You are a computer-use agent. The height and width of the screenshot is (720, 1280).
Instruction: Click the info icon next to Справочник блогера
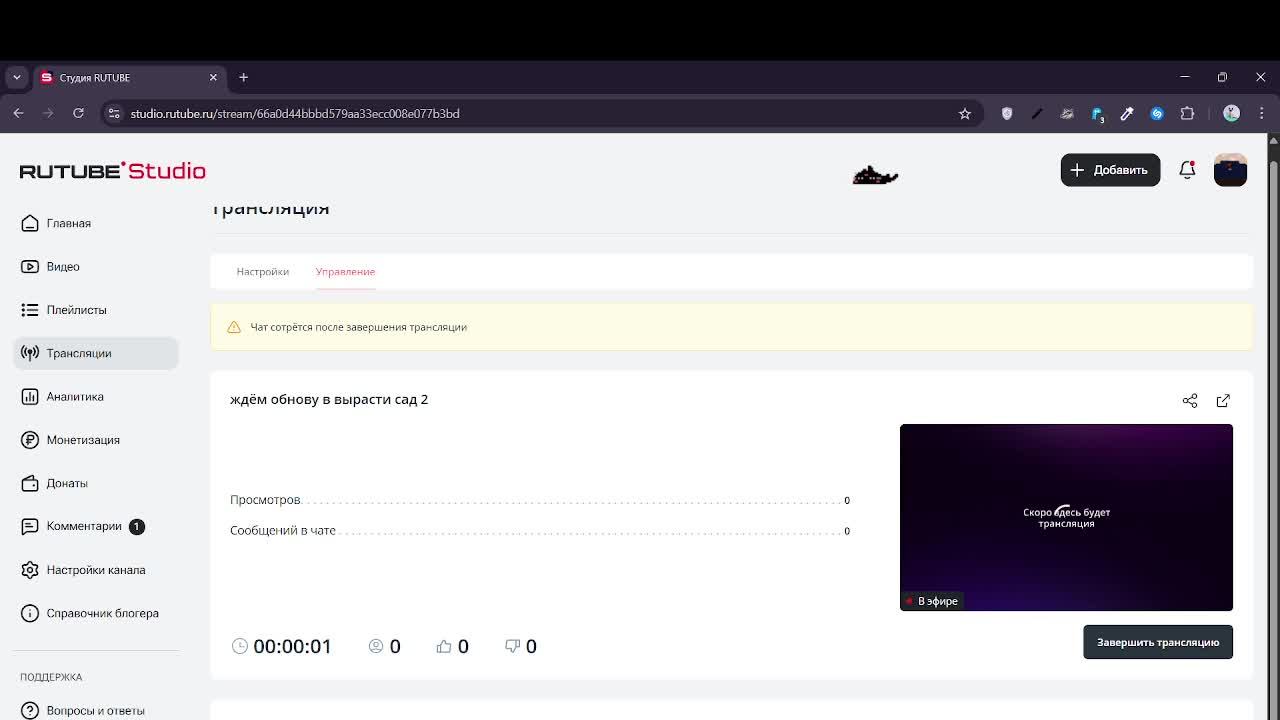30,613
